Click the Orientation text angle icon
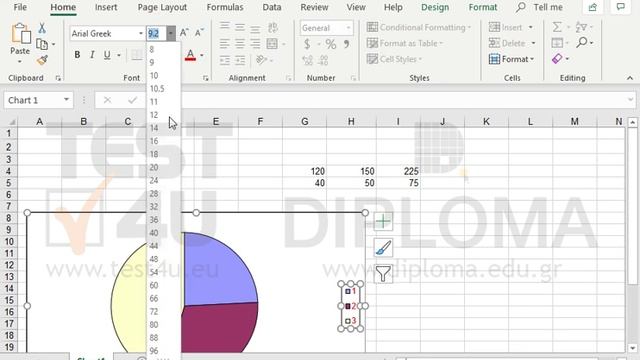This screenshot has height=360, width=640. click(x=261, y=60)
